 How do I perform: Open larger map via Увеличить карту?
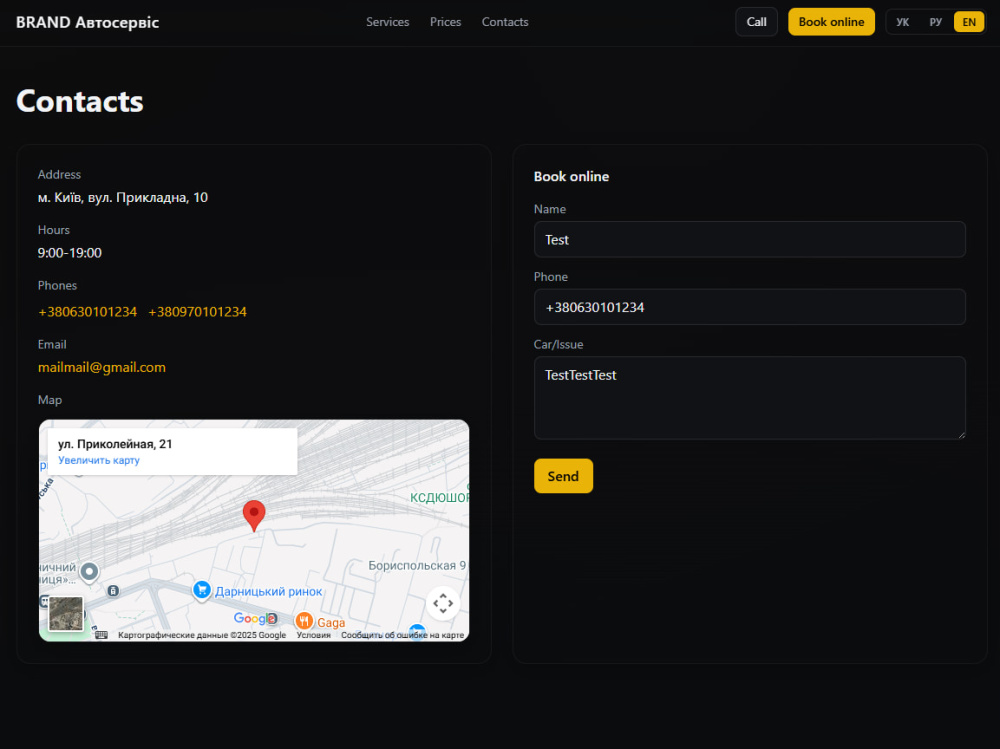pos(99,461)
